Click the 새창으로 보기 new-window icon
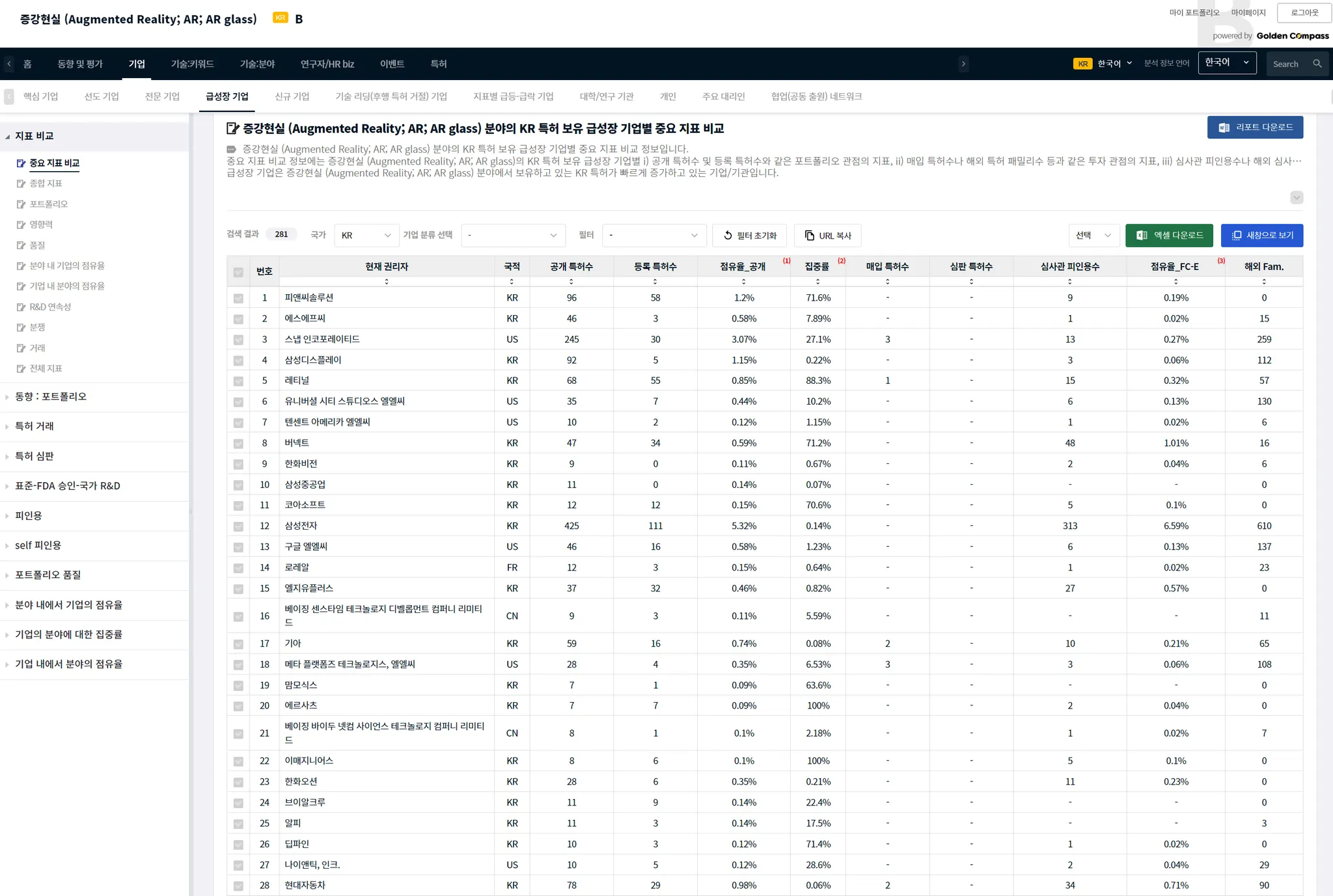The height and width of the screenshot is (896, 1333). (1237, 236)
